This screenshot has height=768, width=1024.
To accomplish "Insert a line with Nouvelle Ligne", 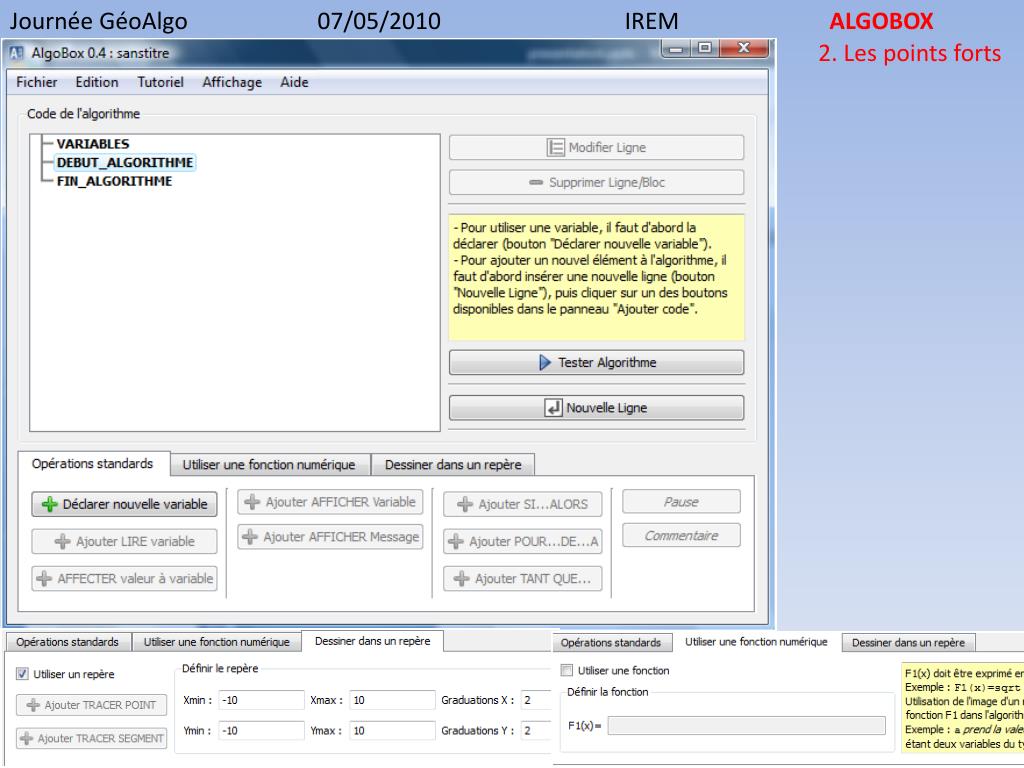I will click(x=596, y=408).
